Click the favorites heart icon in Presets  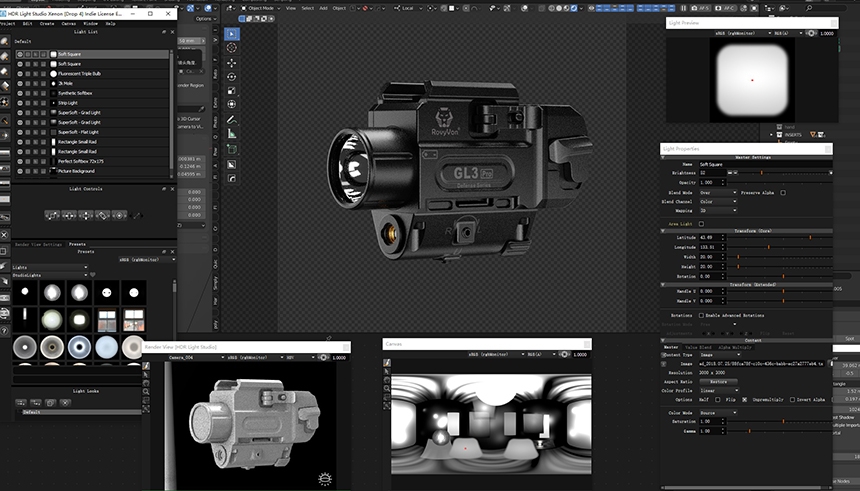(x=93, y=275)
